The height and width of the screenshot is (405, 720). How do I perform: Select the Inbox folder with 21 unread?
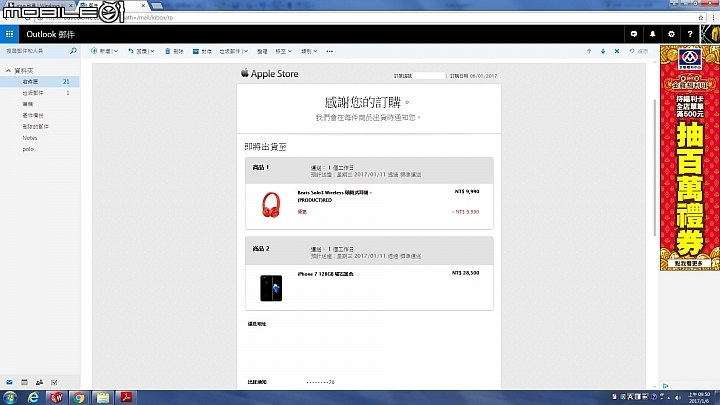[x=40, y=81]
